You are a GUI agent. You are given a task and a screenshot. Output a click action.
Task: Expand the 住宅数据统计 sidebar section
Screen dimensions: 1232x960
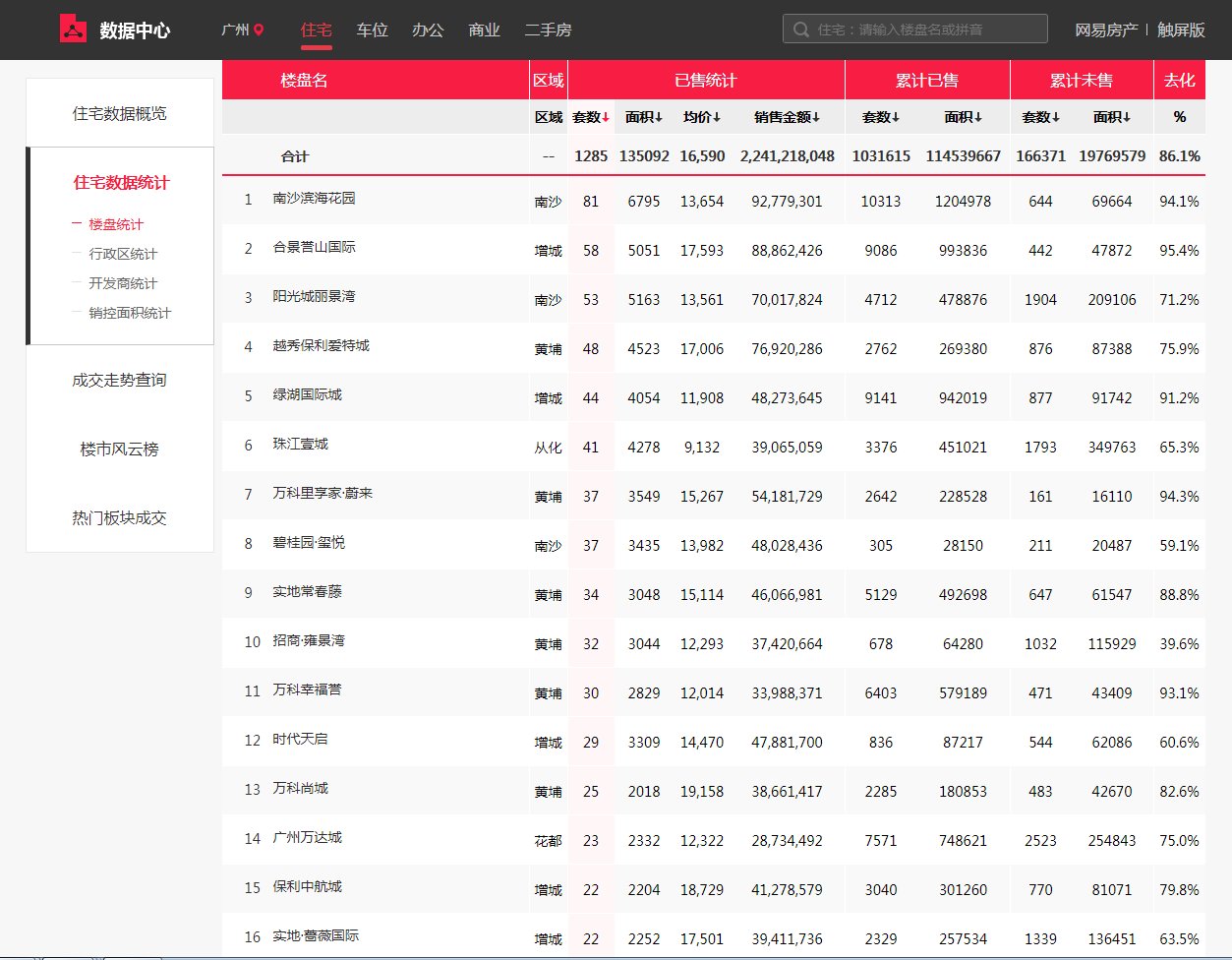coord(121,182)
